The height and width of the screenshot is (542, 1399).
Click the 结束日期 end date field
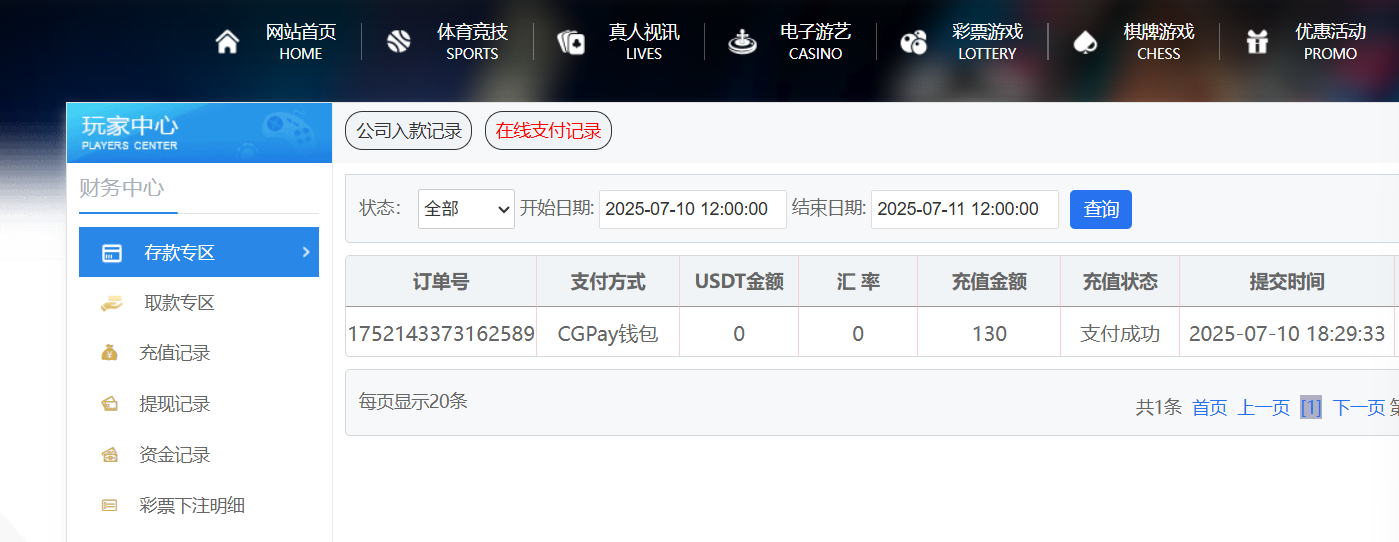tap(964, 209)
